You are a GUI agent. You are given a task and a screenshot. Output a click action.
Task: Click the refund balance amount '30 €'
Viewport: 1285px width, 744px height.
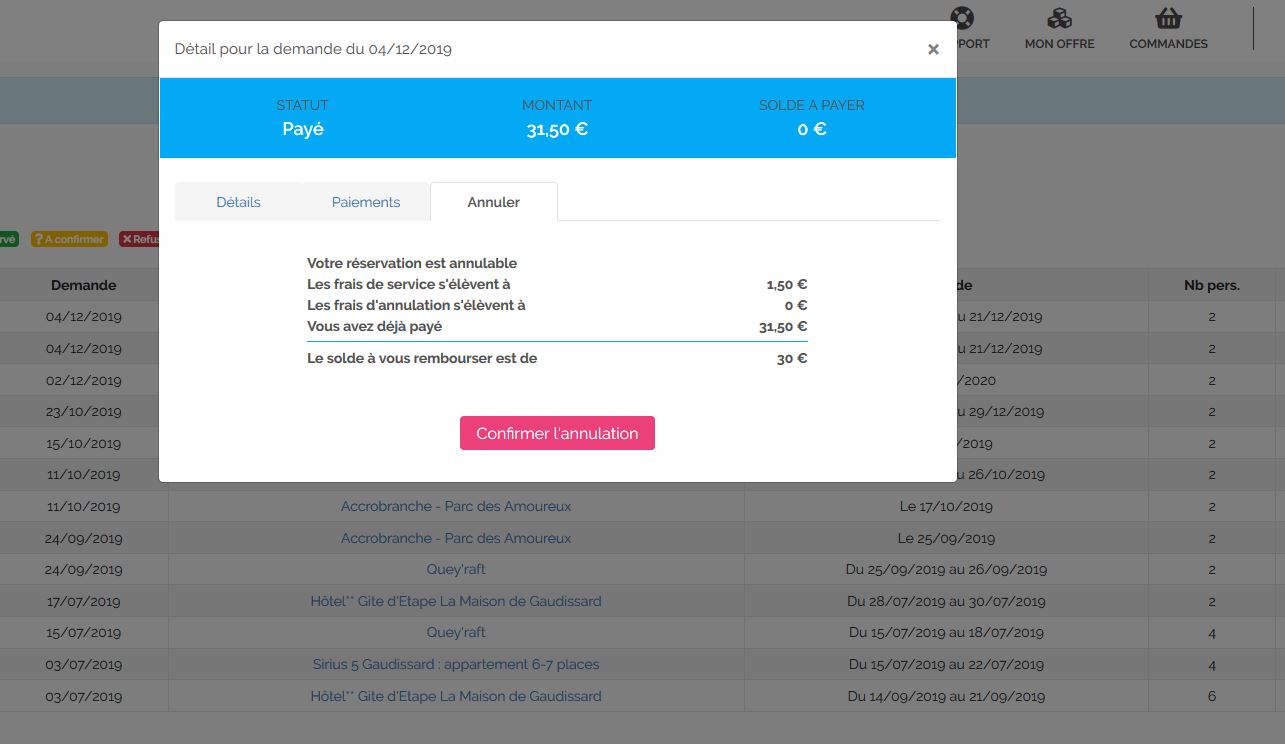(792, 358)
